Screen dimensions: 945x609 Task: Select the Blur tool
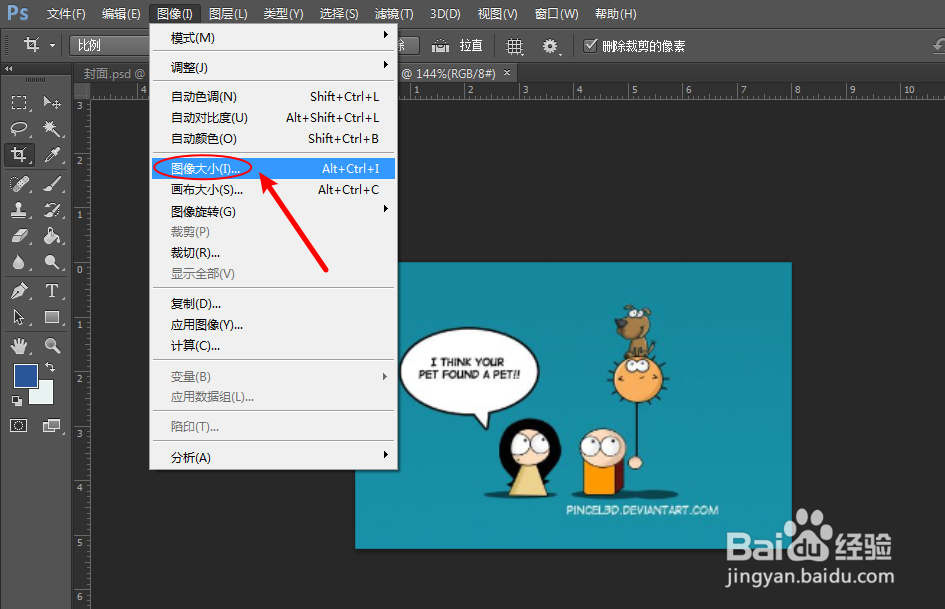(x=19, y=262)
